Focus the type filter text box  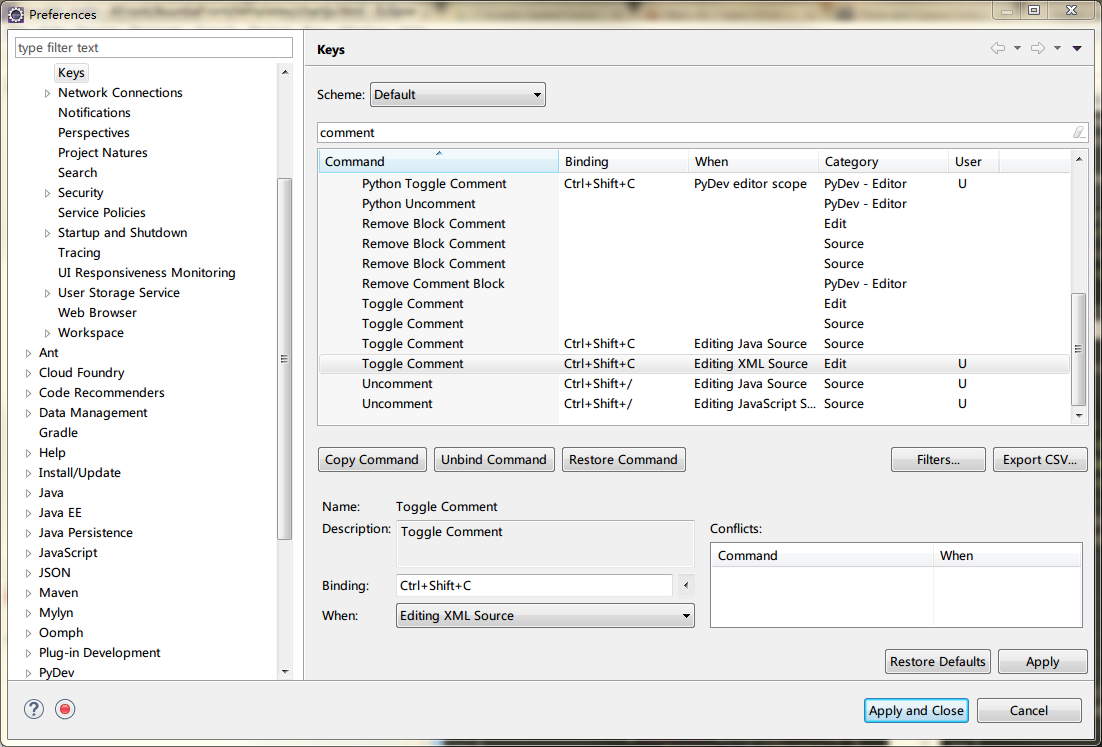click(x=154, y=48)
